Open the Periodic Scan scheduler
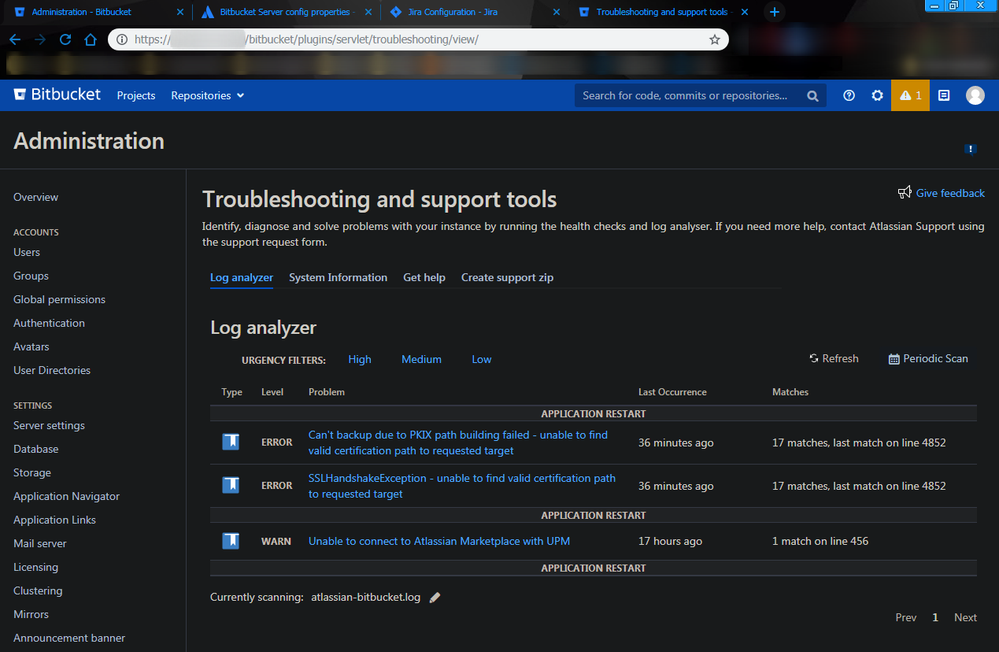The image size is (999, 652). click(x=928, y=359)
